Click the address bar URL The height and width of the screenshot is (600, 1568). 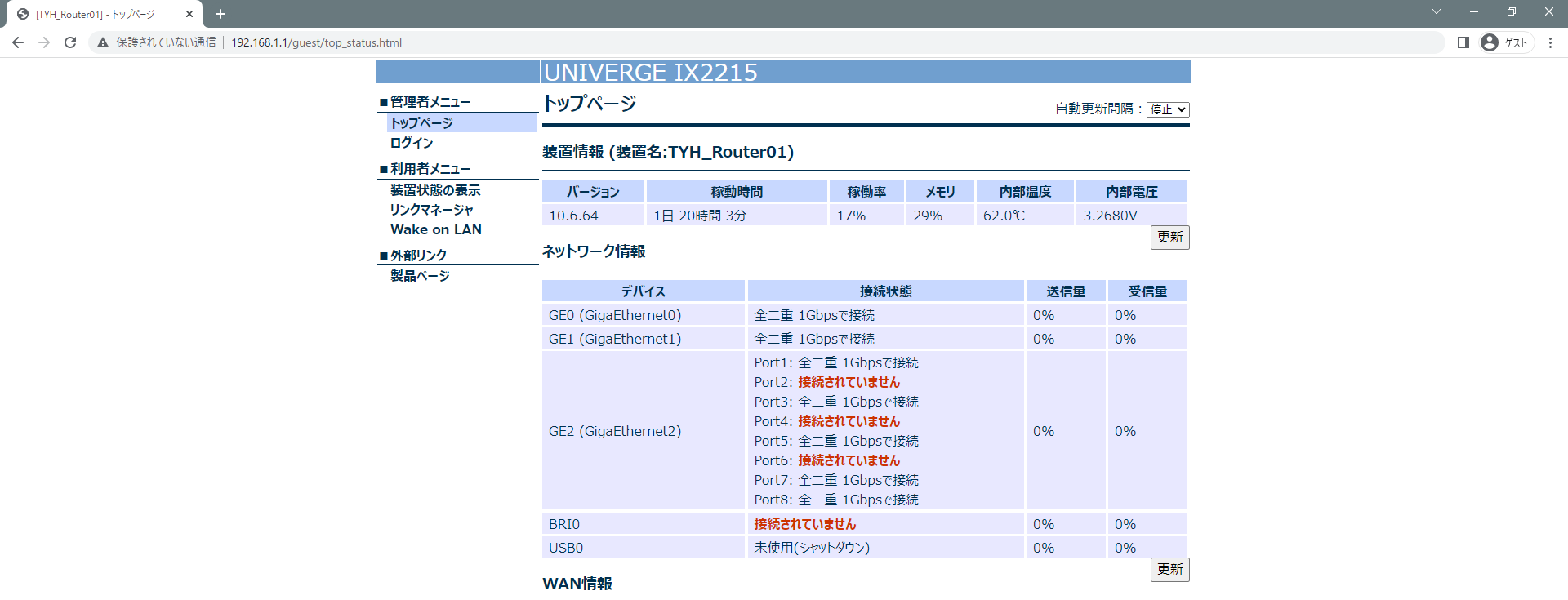click(x=317, y=42)
